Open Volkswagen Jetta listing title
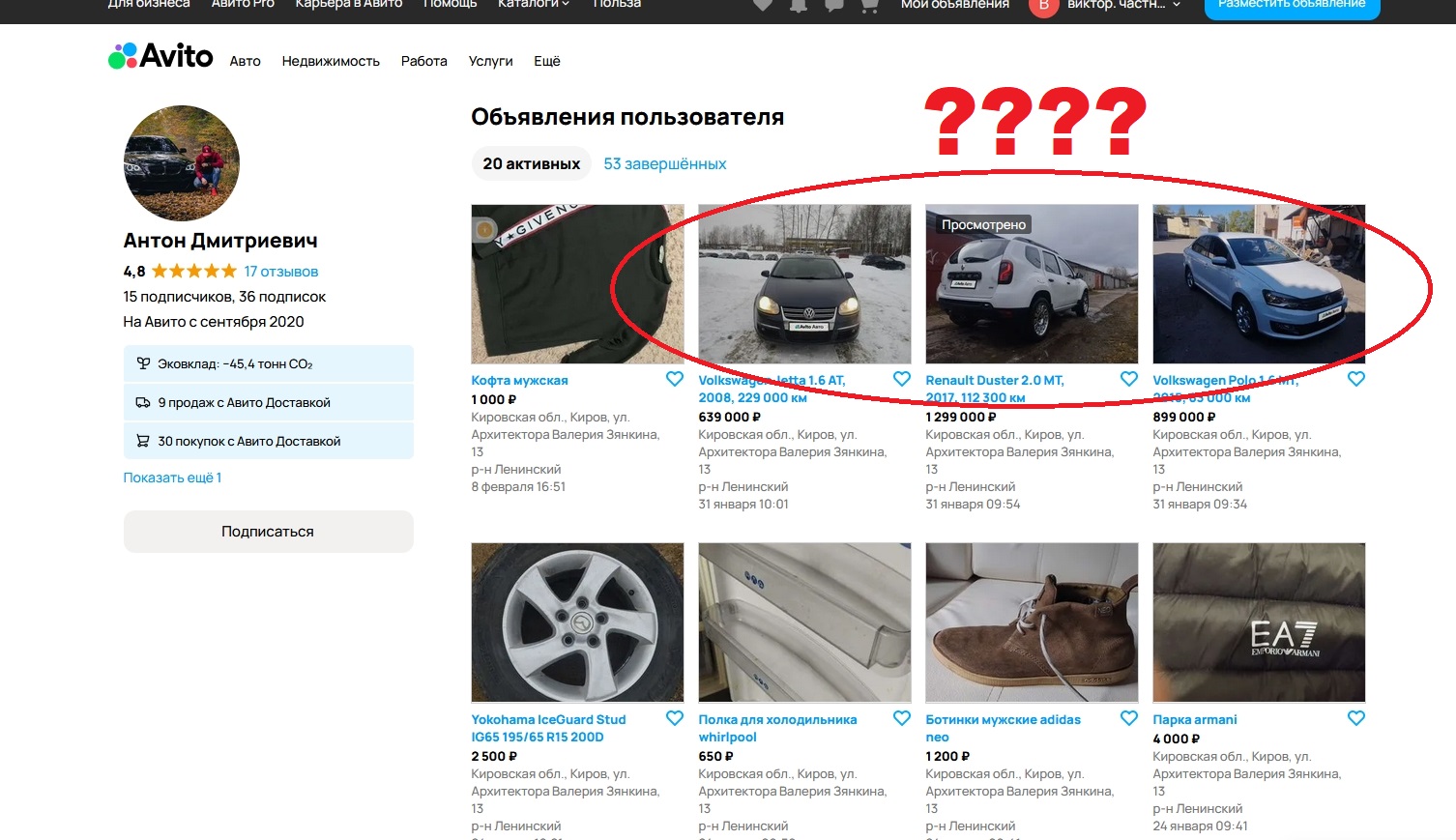This screenshot has width=1456, height=840. coord(772,389)
